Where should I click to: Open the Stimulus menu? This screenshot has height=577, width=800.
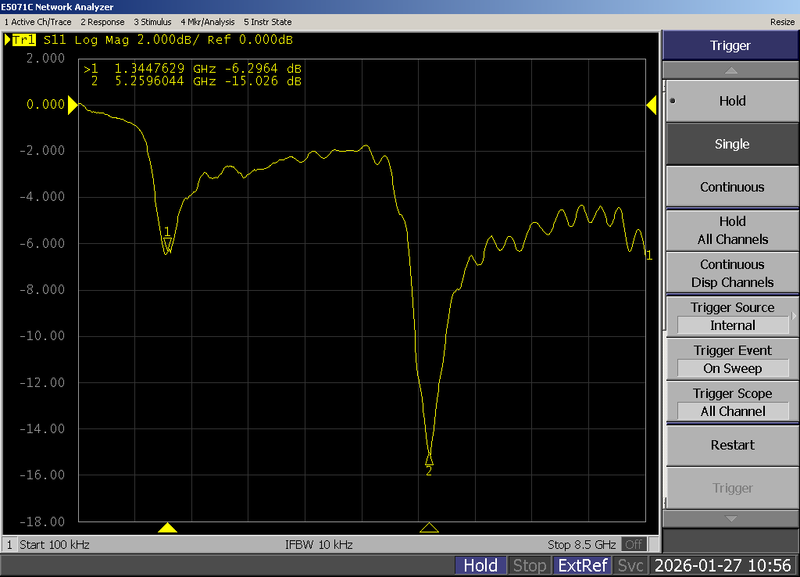tap(151, 21)
